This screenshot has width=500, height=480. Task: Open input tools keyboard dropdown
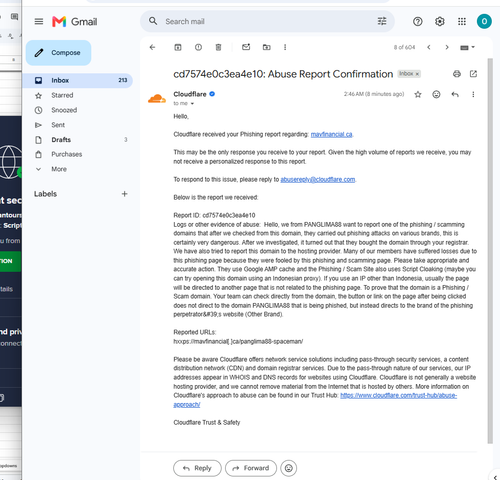pyautogui.click(x=467, y=48)
